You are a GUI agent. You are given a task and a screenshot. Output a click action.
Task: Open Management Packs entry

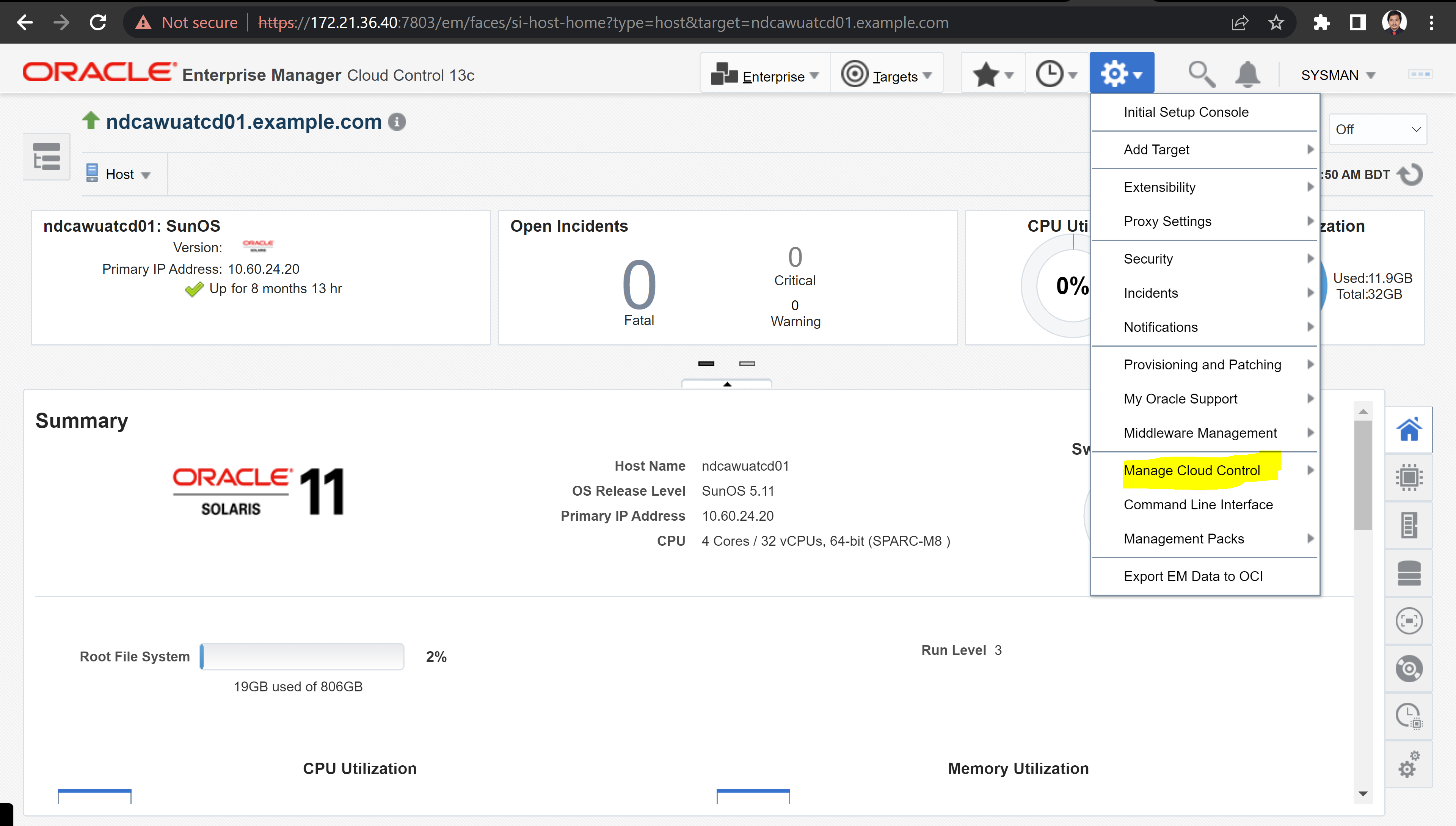[1204, 539]
